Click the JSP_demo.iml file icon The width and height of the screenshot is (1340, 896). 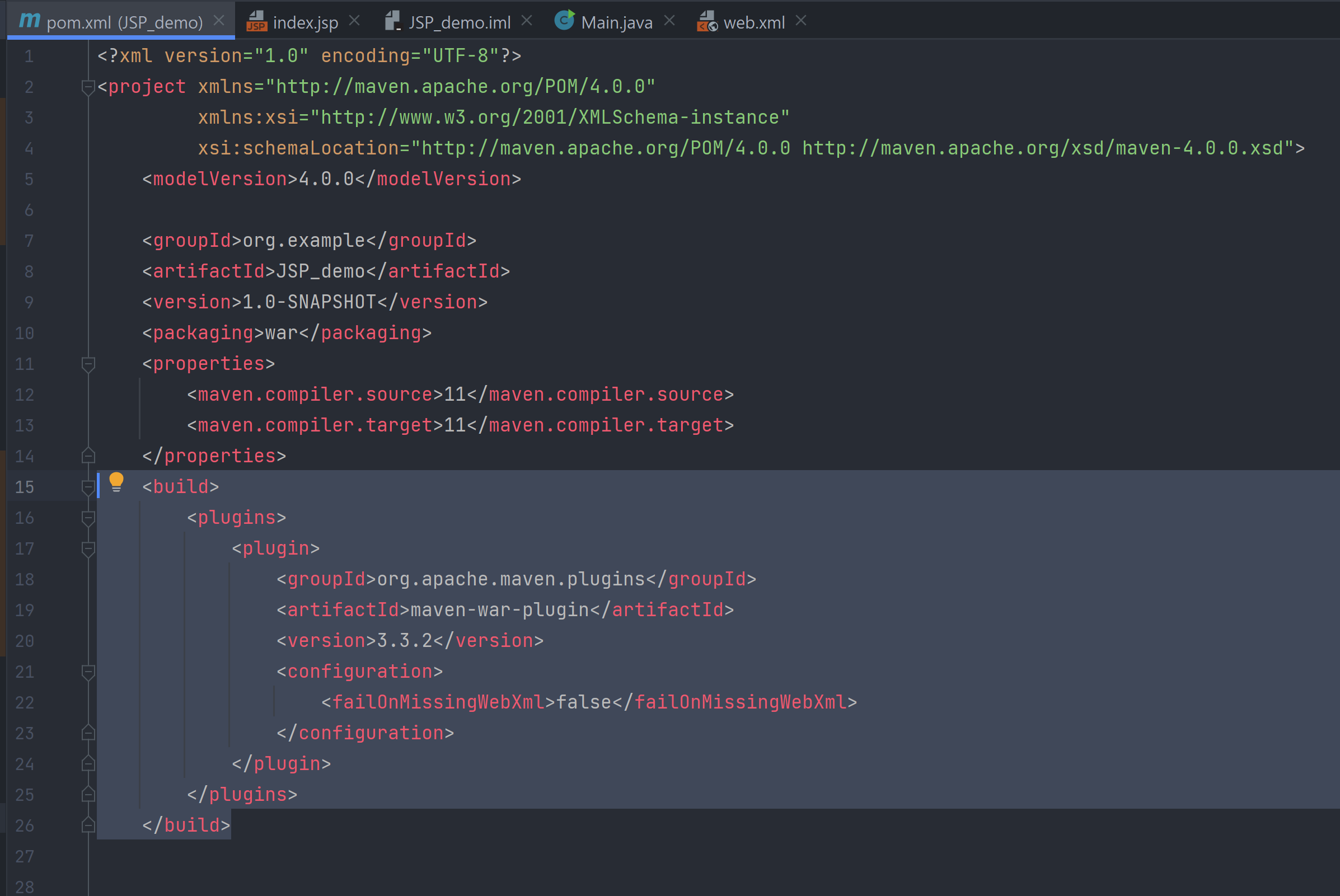tap(392, 21)
